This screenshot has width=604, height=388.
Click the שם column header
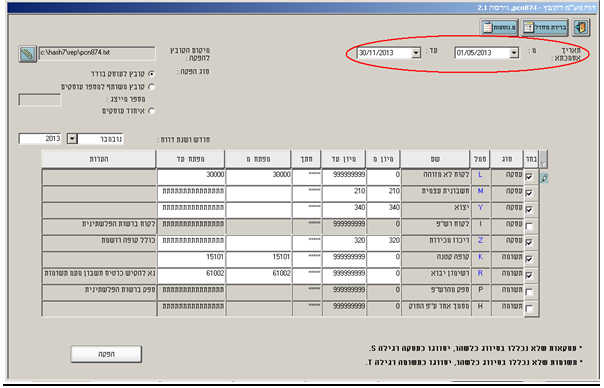click(x=435, y=159)
